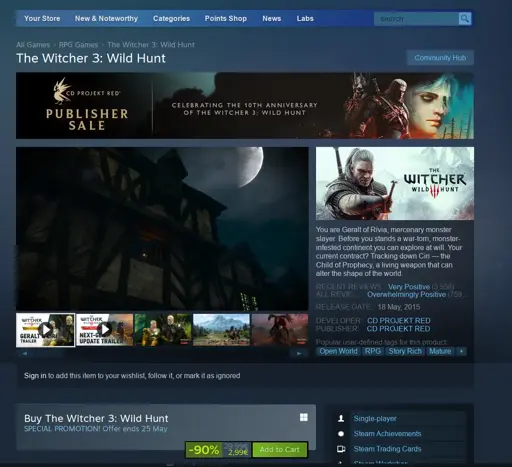
Task: Select the mountain landscape screenshot thumbnail
Action: tap(221, 330)
